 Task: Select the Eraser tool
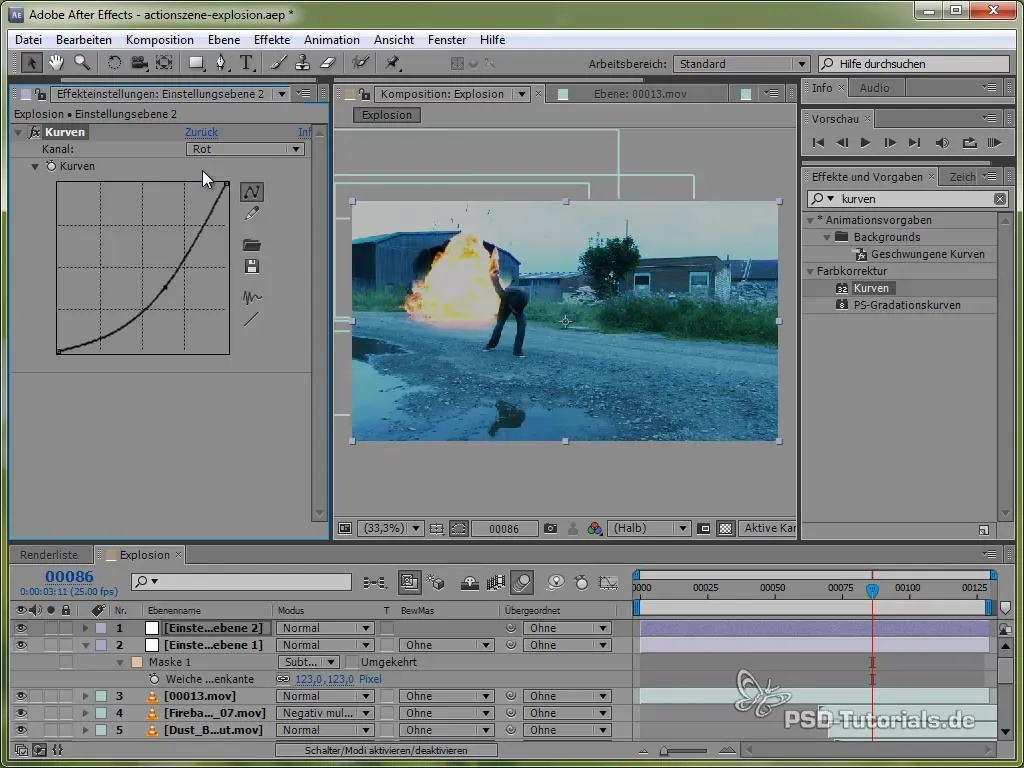327,63
